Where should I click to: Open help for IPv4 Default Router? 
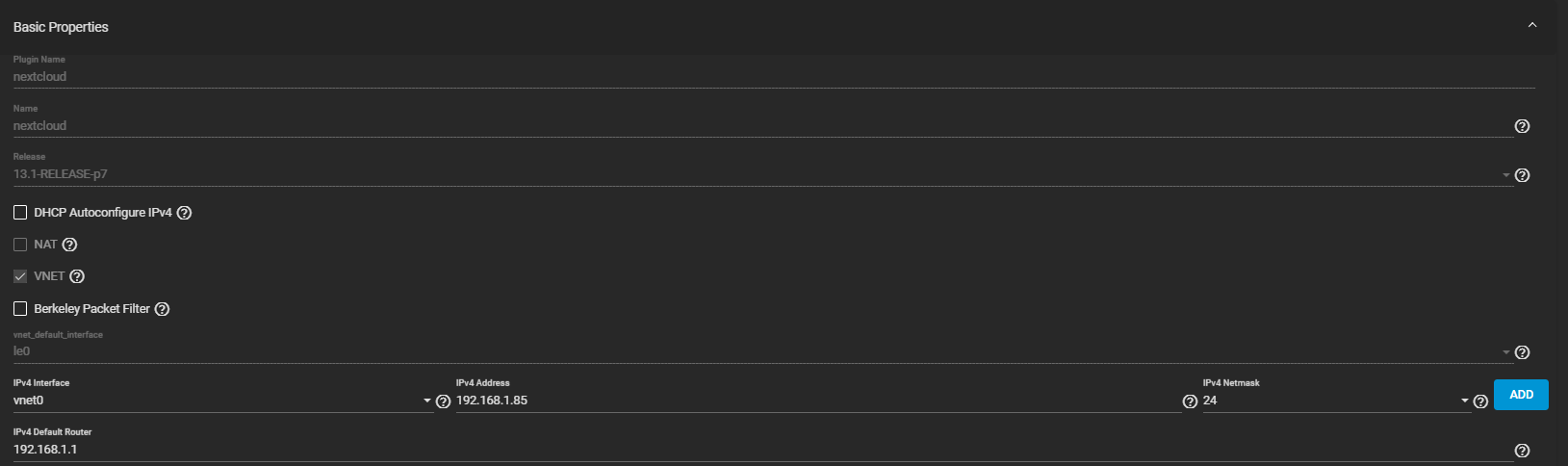pos(1522,451)
